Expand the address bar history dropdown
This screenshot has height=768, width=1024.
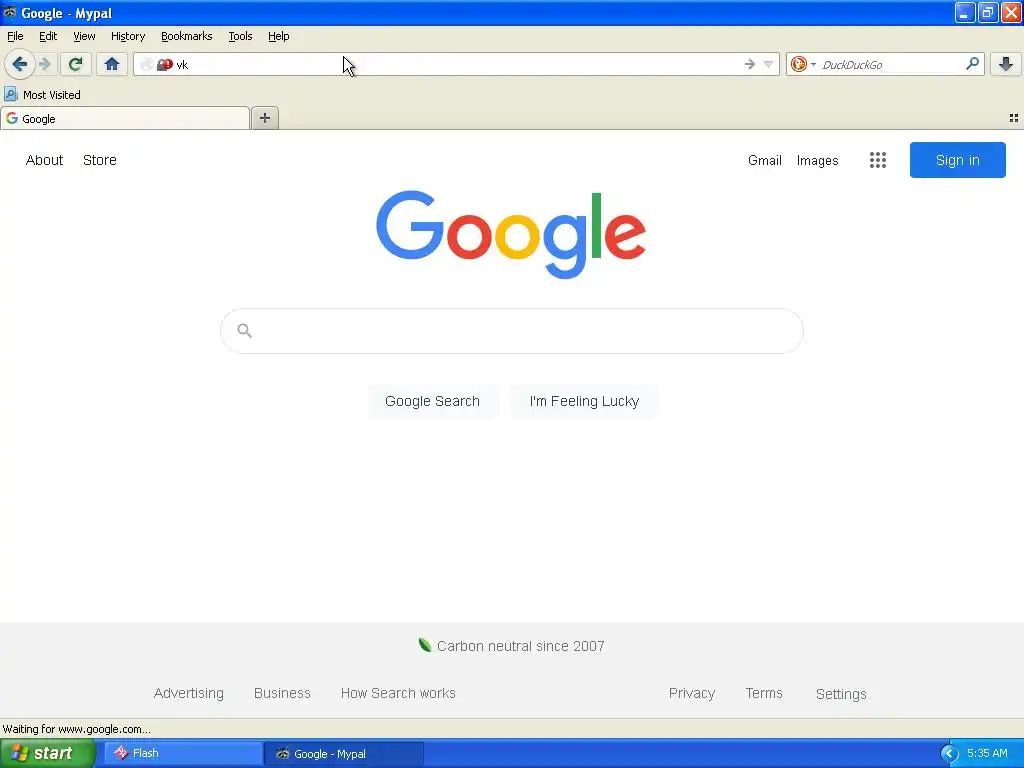(769, 64)
